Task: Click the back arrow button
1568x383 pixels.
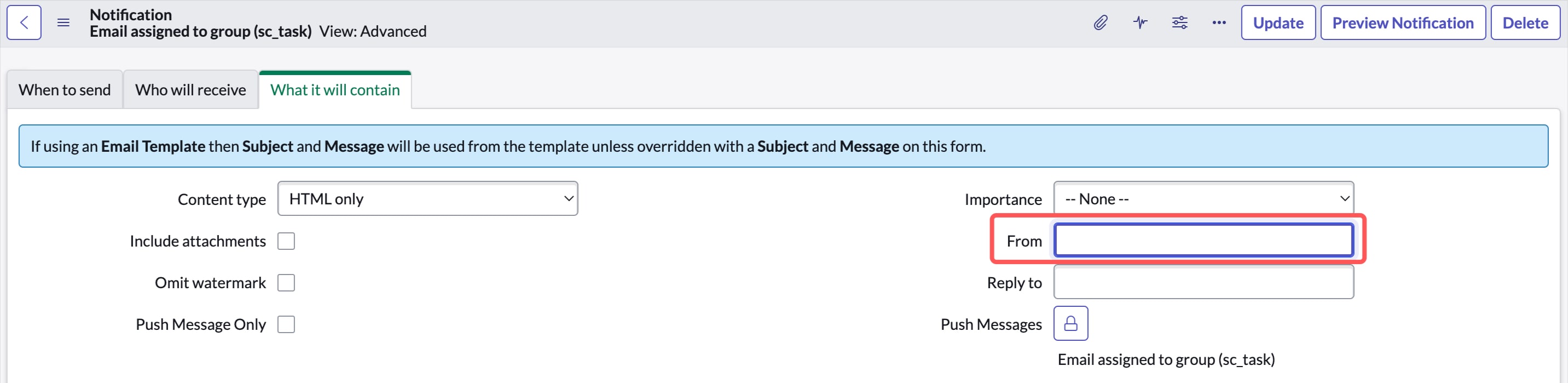Action: 24,22
